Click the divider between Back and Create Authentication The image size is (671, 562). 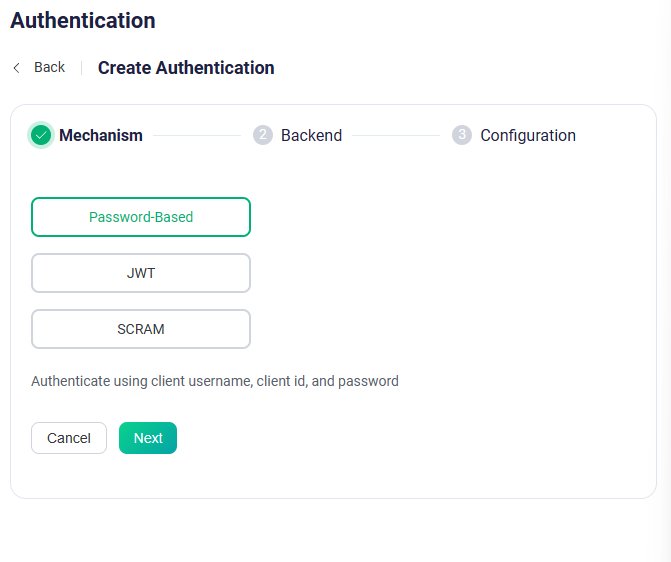click(81, 68)
